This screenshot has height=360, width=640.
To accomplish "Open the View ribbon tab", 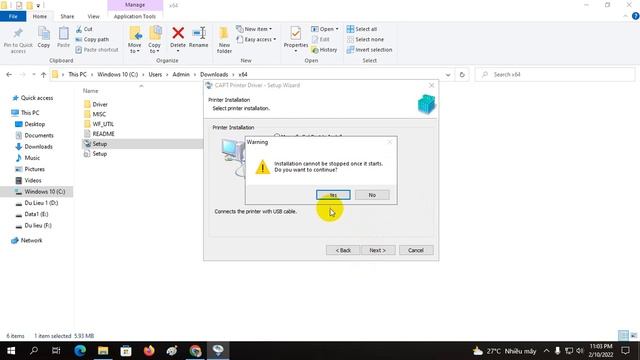I will click(93, 16).
